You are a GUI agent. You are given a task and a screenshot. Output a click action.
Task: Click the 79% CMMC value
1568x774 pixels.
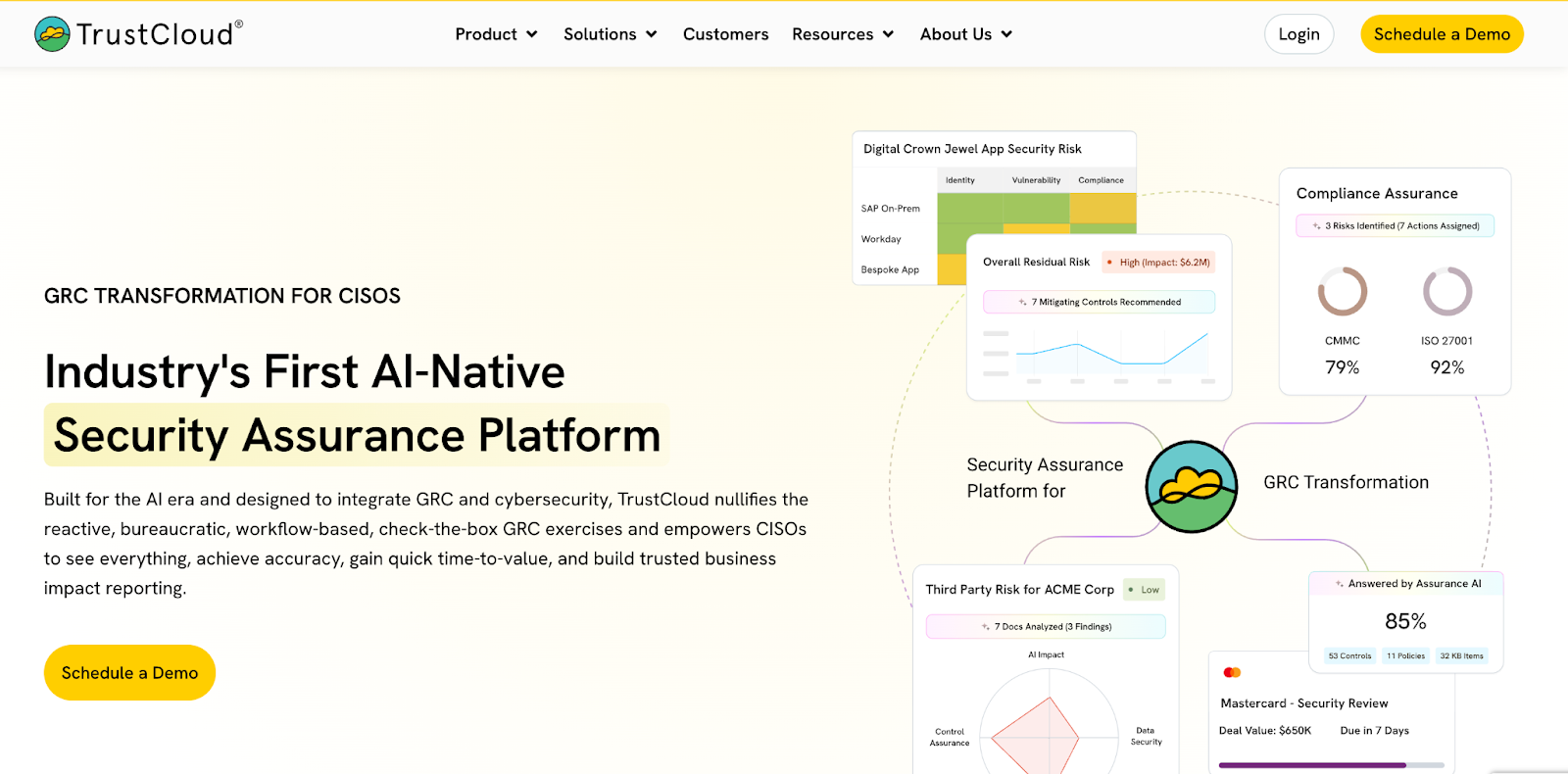[x=1342, y=367]
